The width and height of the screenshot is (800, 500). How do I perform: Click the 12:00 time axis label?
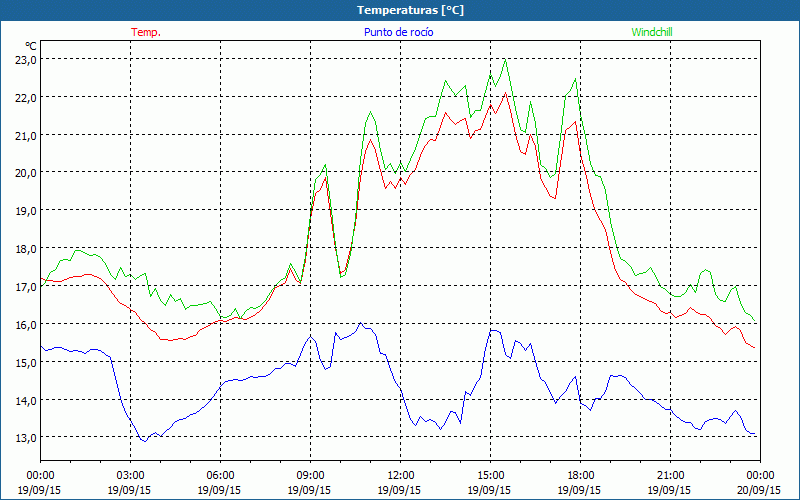(401, 476)
